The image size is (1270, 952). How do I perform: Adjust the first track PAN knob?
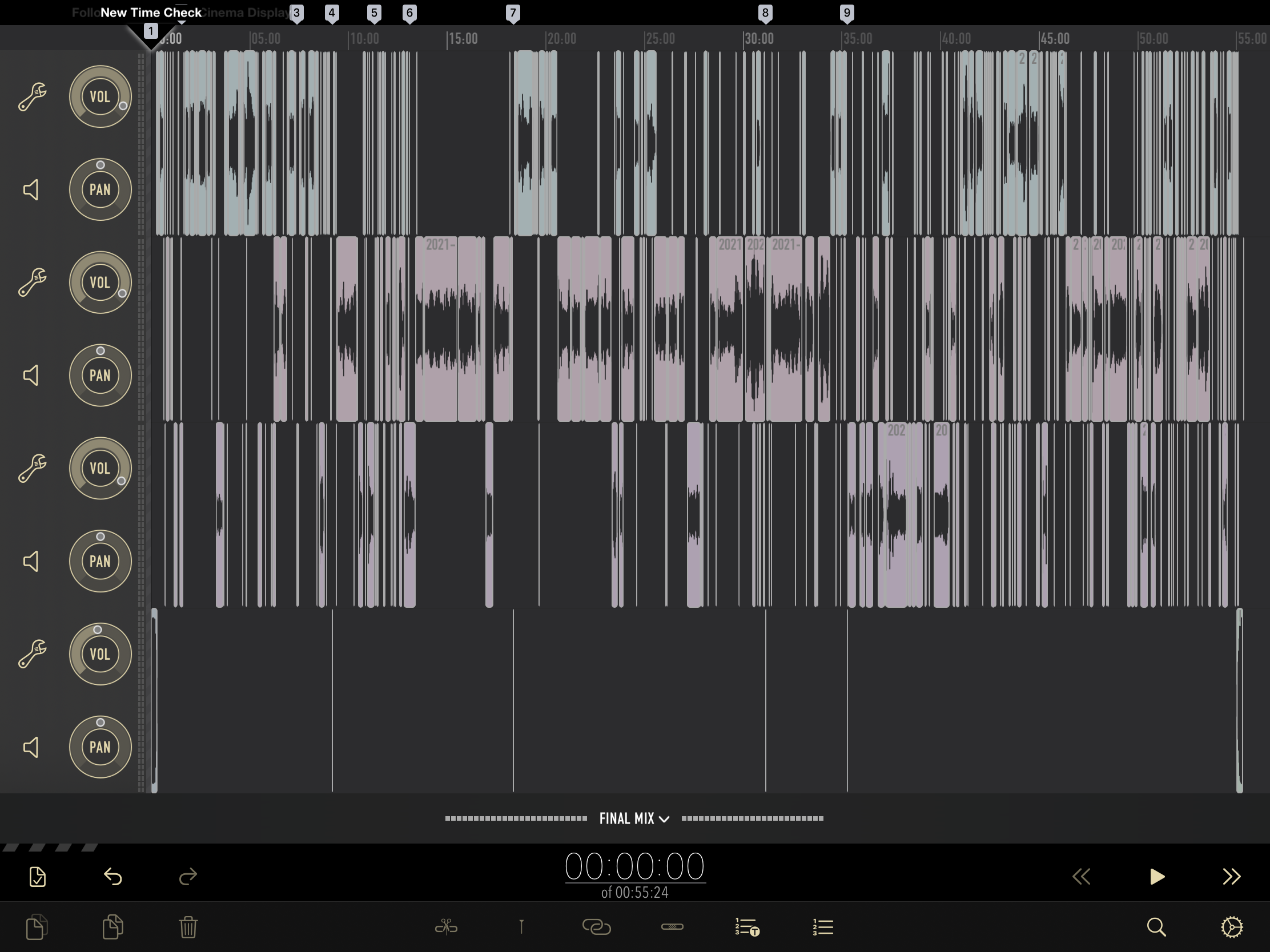click(101, 190)
